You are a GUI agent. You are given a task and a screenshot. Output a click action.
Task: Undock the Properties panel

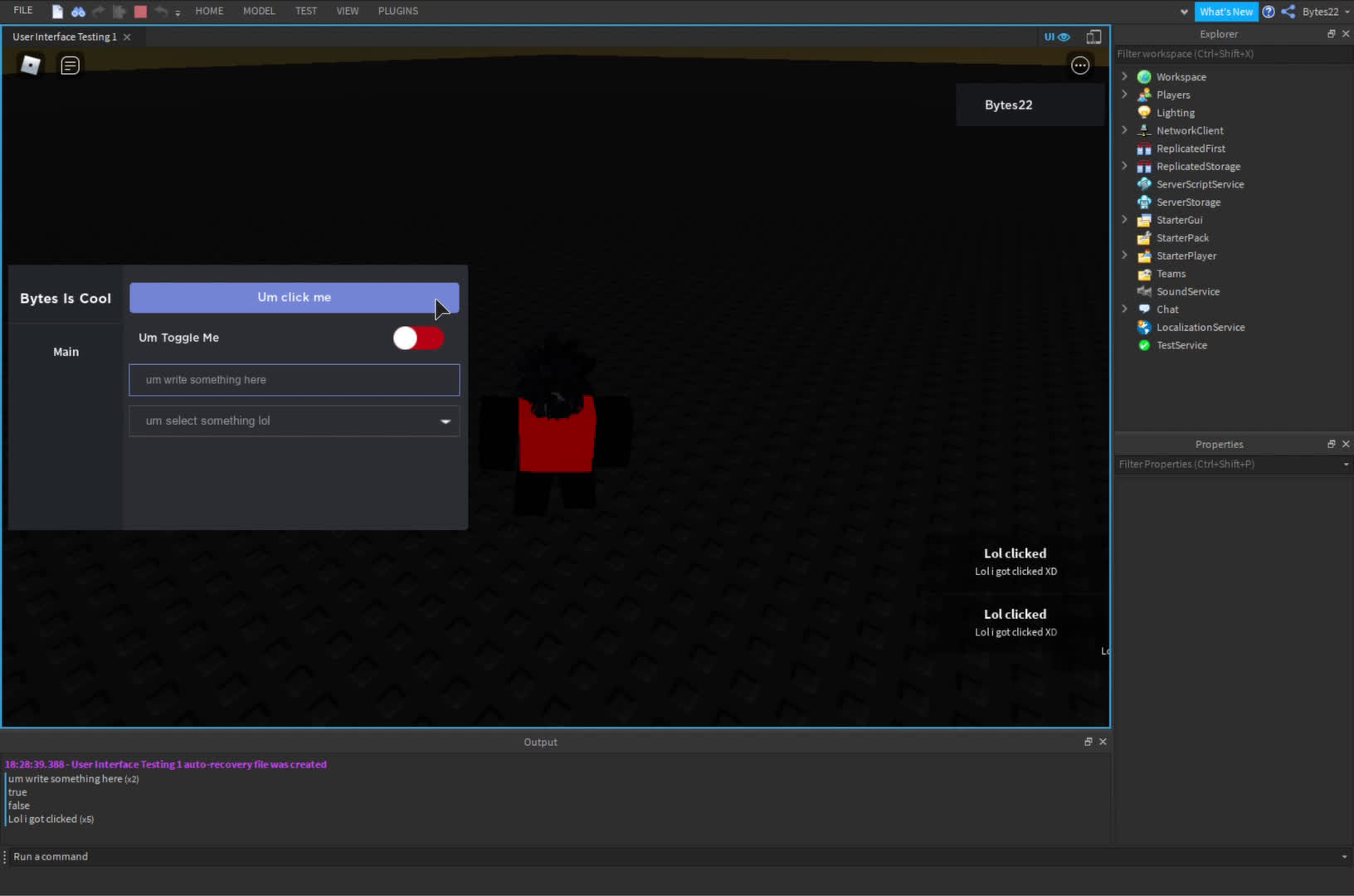pos(1332,444)
